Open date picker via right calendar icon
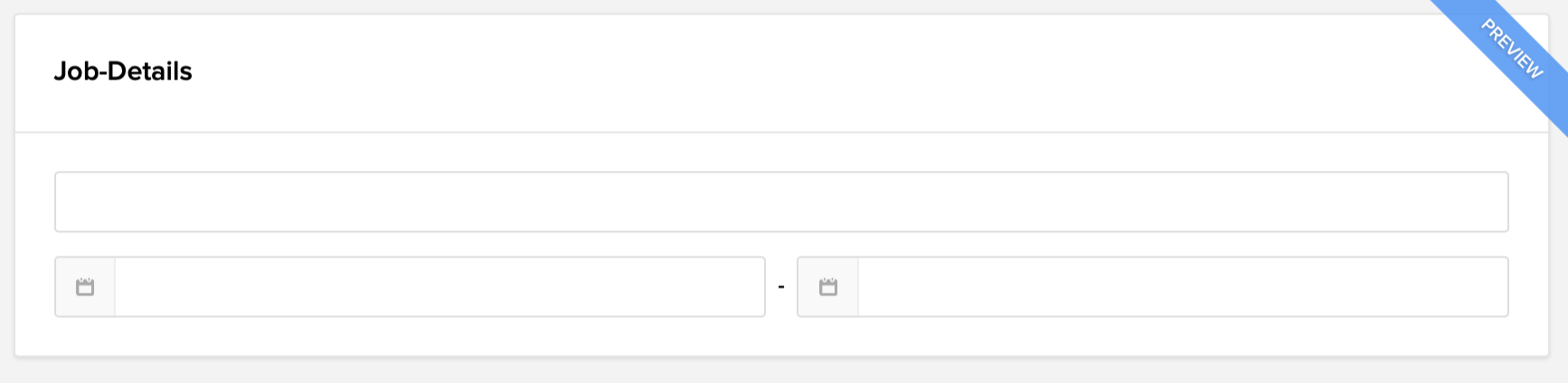 pyautogui.click(x=827, y=287)
